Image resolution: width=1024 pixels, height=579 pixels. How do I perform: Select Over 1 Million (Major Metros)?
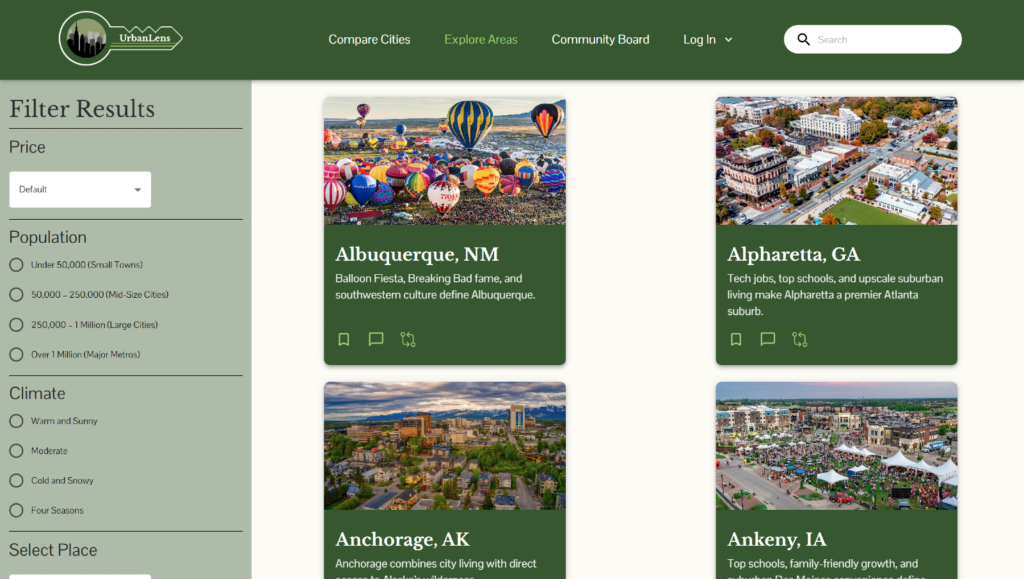pyautogui.click(x=16, y=355)
